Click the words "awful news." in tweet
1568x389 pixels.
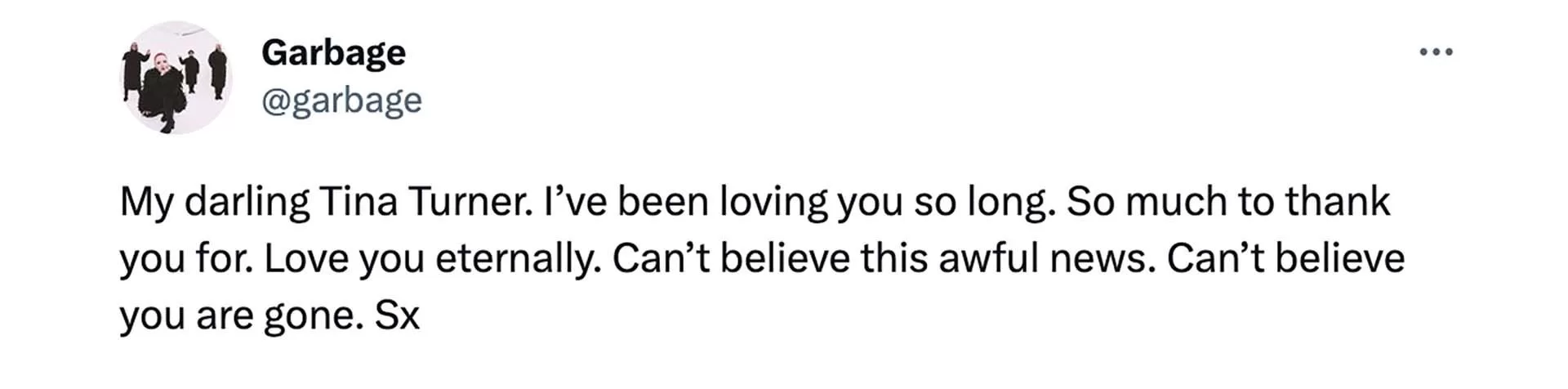[x=1046, y=259]
